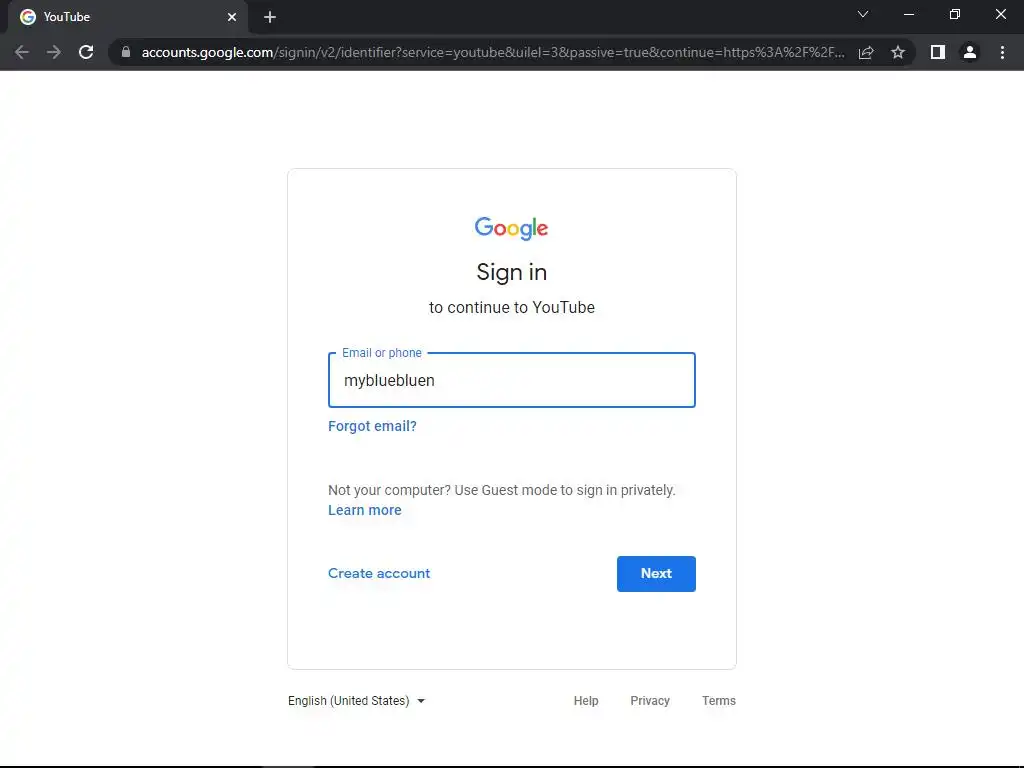
Task: Restore down the browser window
Action: click(x=955, y=14)
